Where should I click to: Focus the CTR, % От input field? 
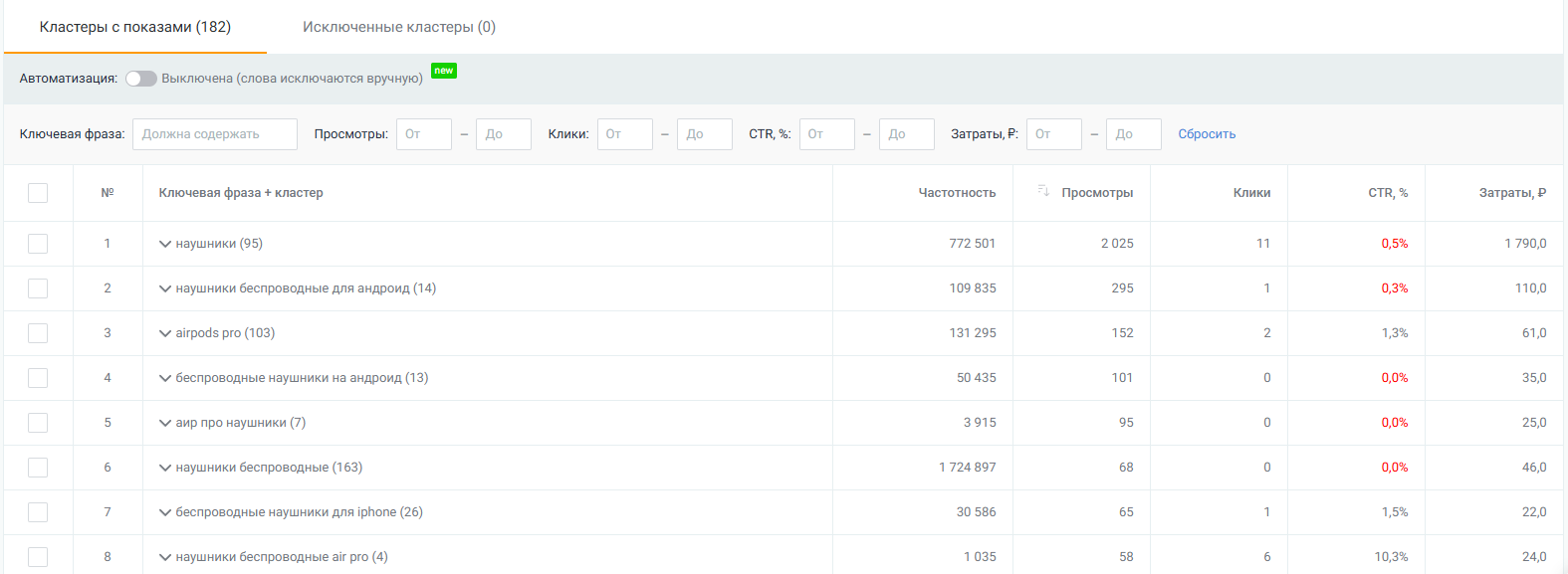826,134
